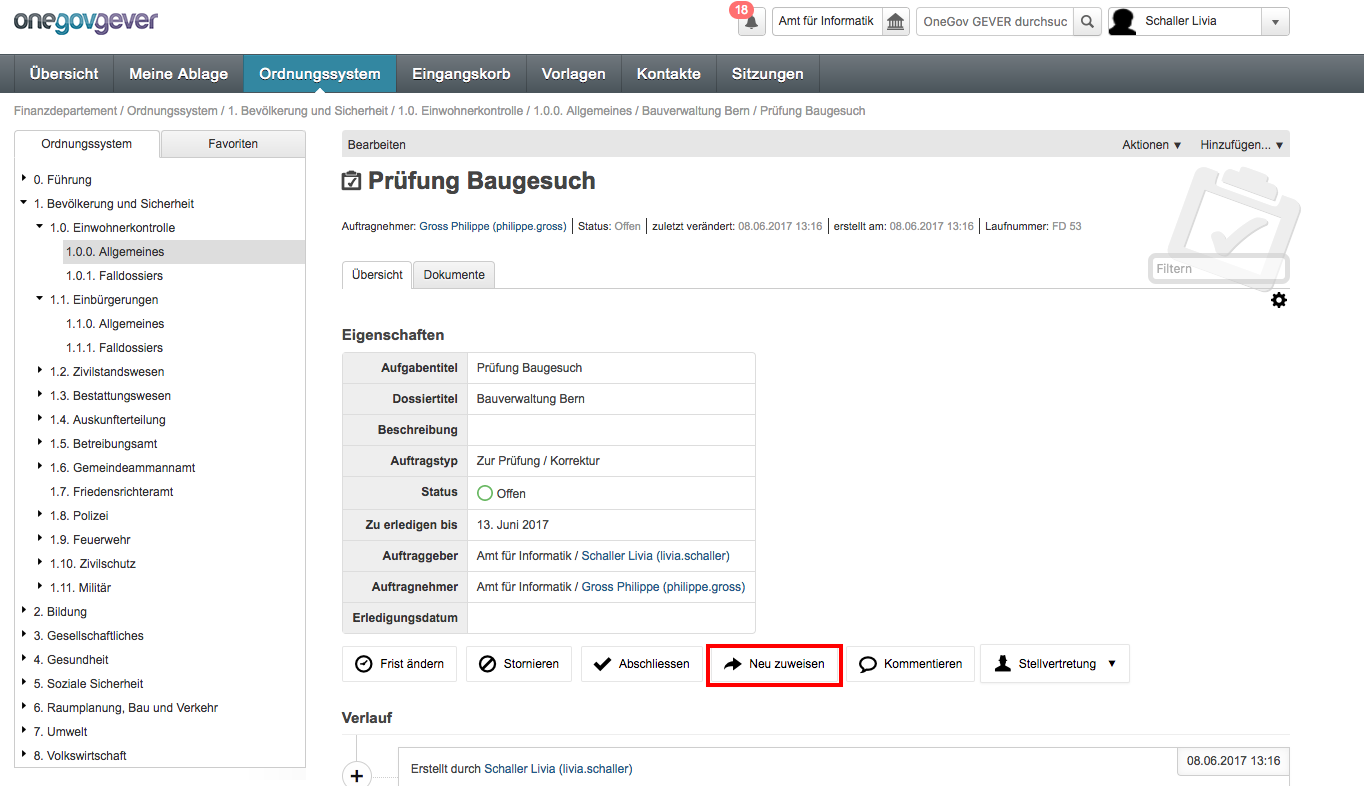Click Neu zuweisen button
Screen dimensions: 1364x786
point(774,664)
